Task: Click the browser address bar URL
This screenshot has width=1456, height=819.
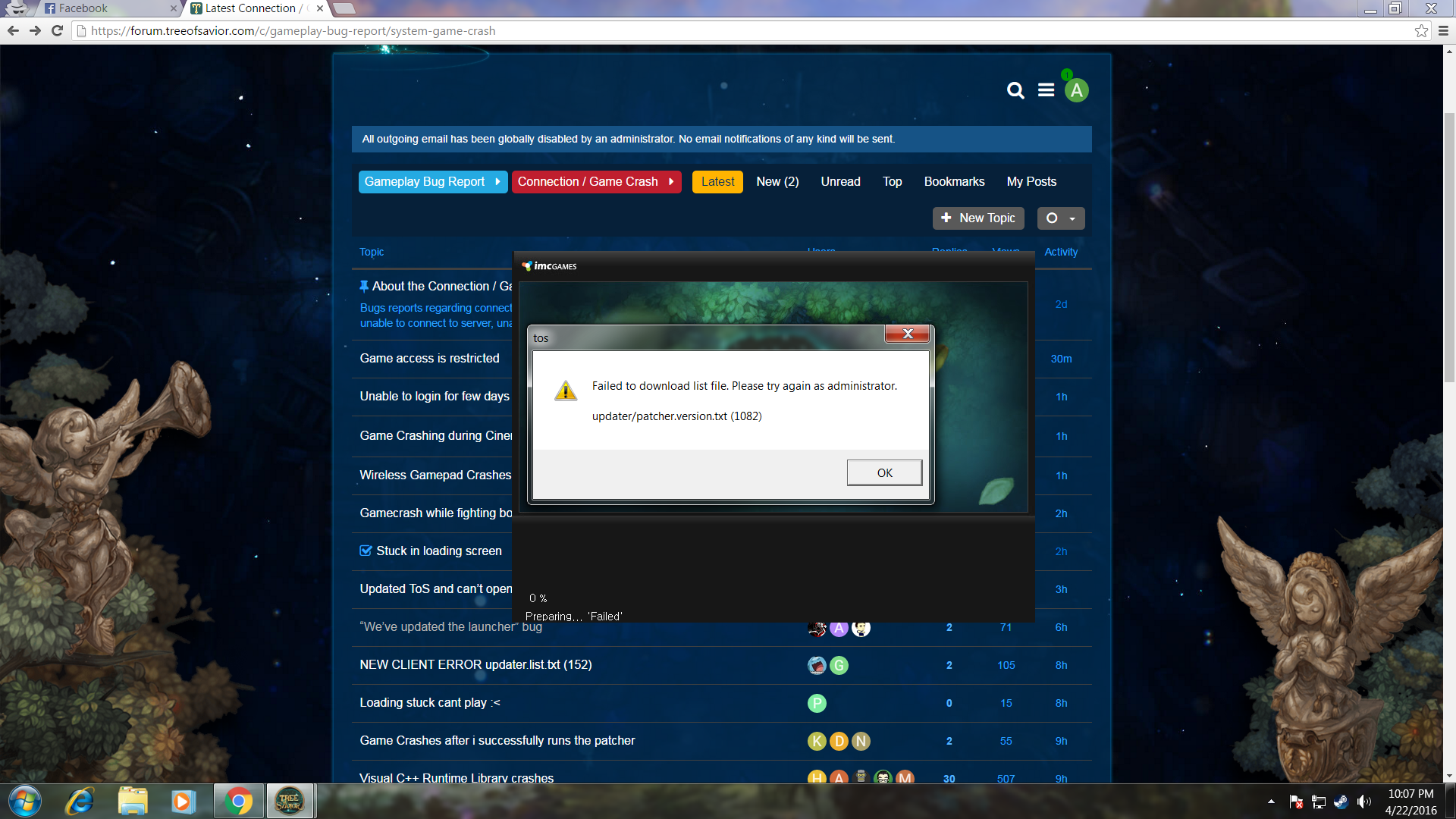Action: pyautogui.click(x=293, y=31)
